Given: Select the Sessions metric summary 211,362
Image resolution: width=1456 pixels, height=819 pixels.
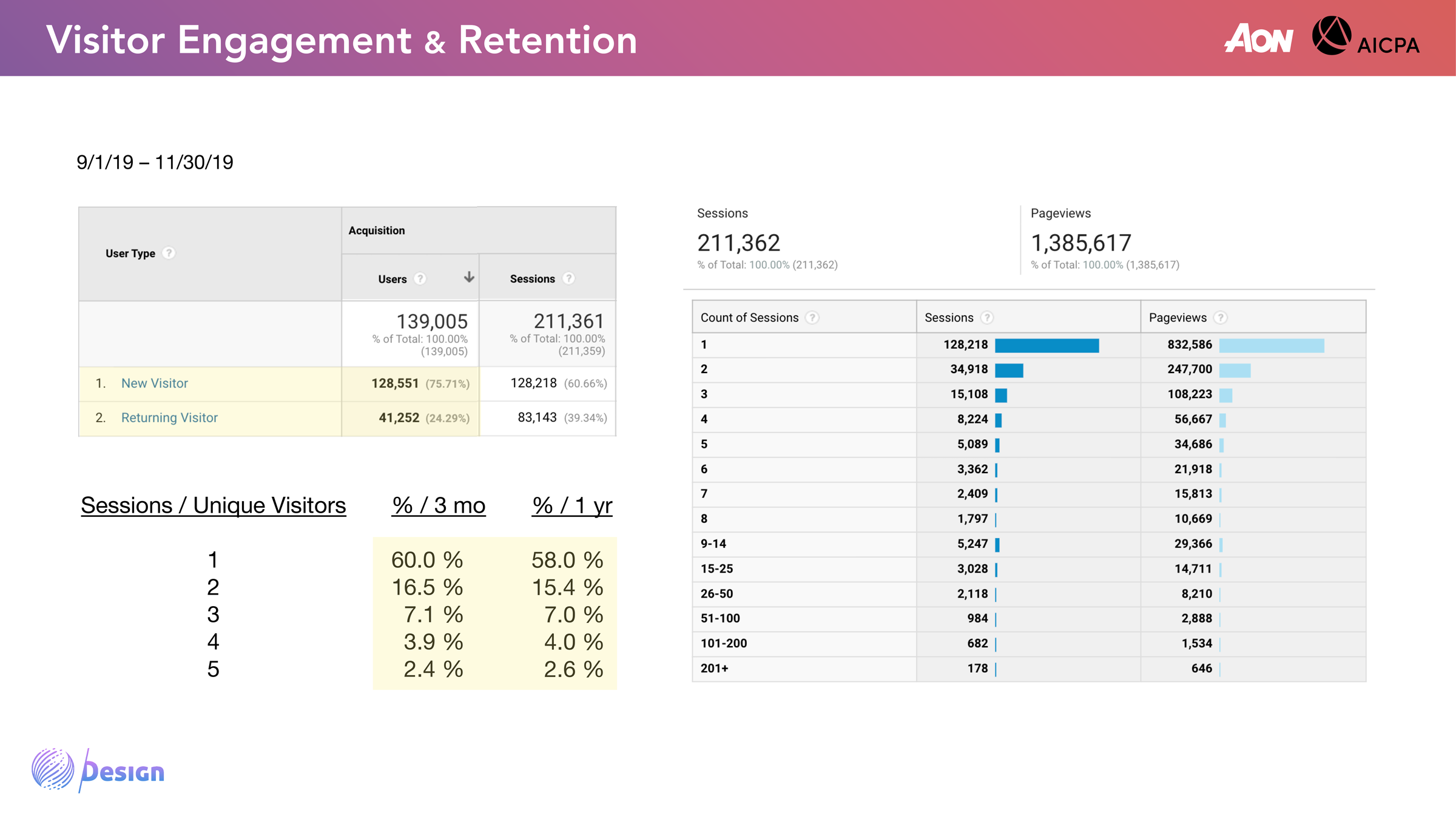Looking at the screenshot, I should (x=738, y=243).
